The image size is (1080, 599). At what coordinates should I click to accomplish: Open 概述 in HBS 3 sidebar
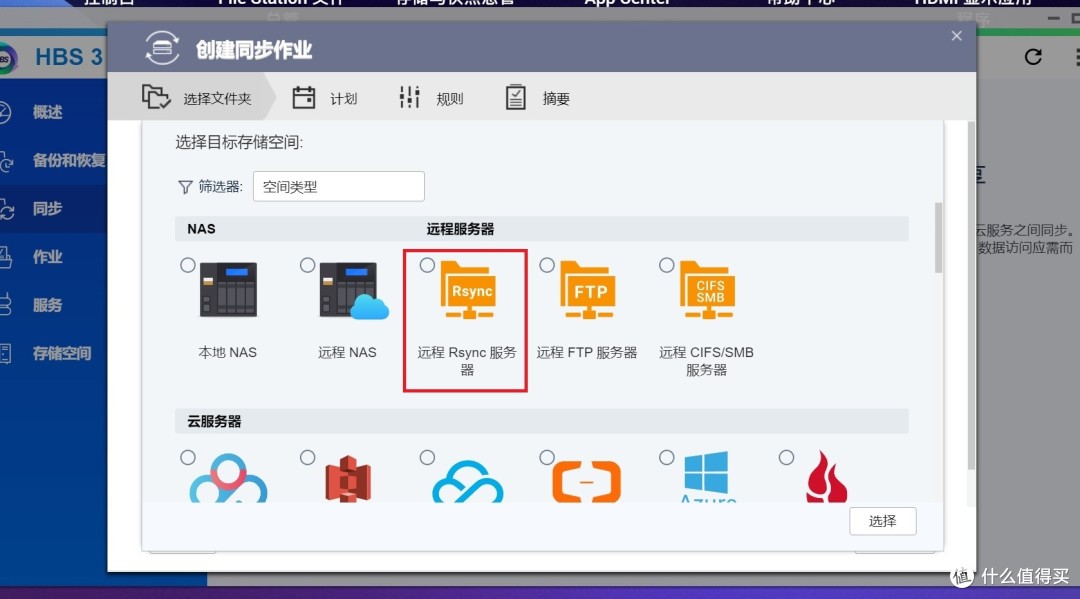47,112
